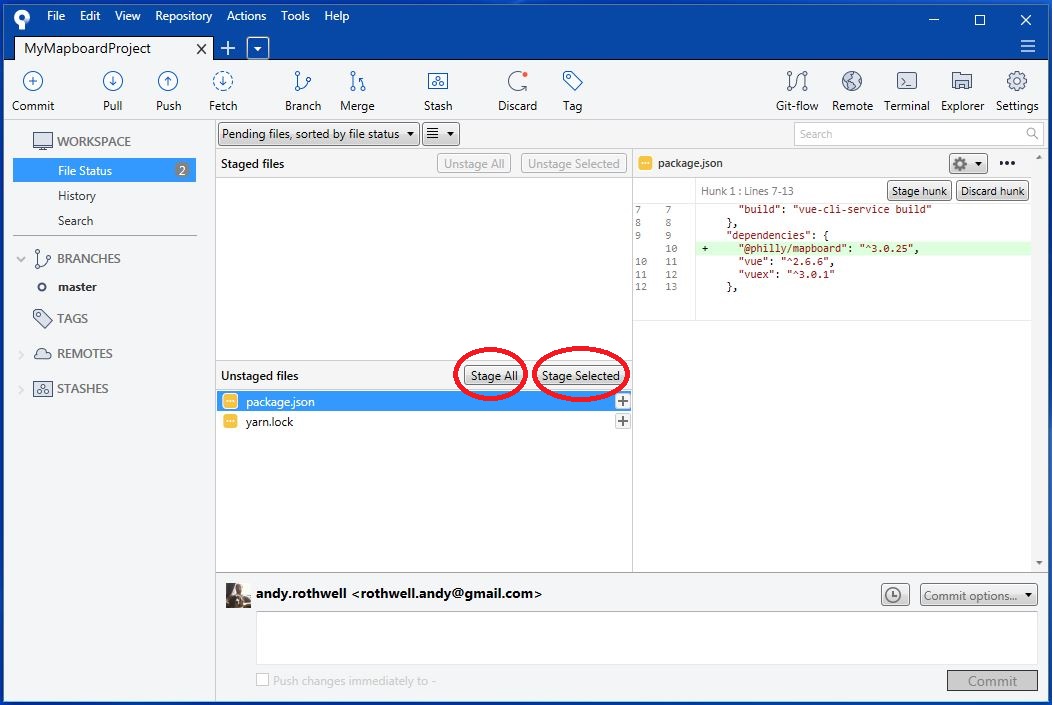Click the Stage All button

(494, 375)
